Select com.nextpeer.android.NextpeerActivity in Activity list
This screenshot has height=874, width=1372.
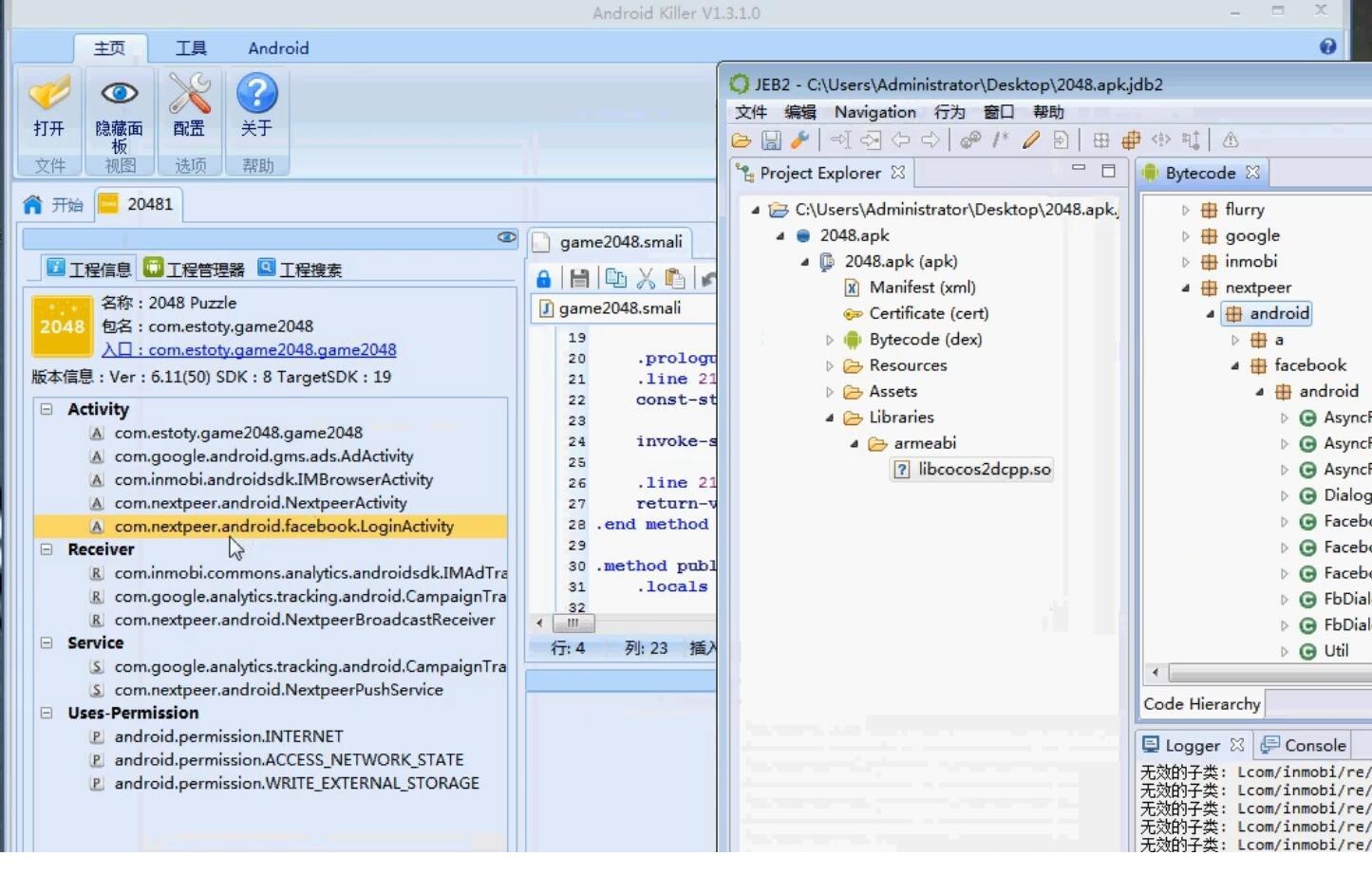tap(260, 503)
